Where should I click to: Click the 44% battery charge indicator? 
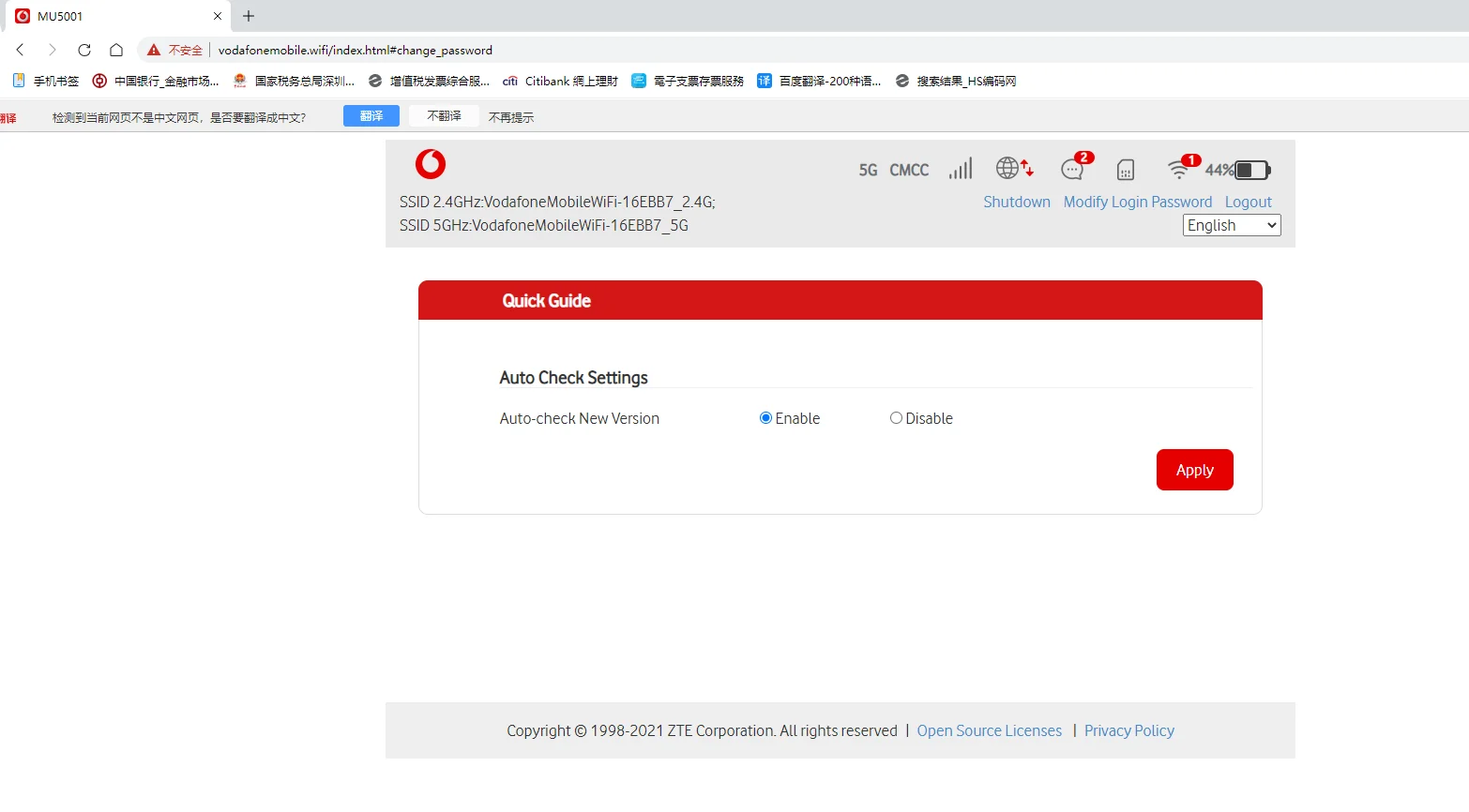point(1219,170)
